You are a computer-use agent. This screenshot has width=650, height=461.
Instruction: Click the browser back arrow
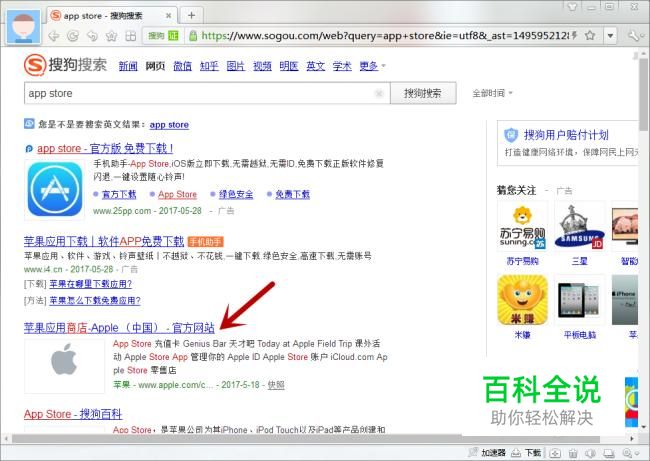[54, 36]
